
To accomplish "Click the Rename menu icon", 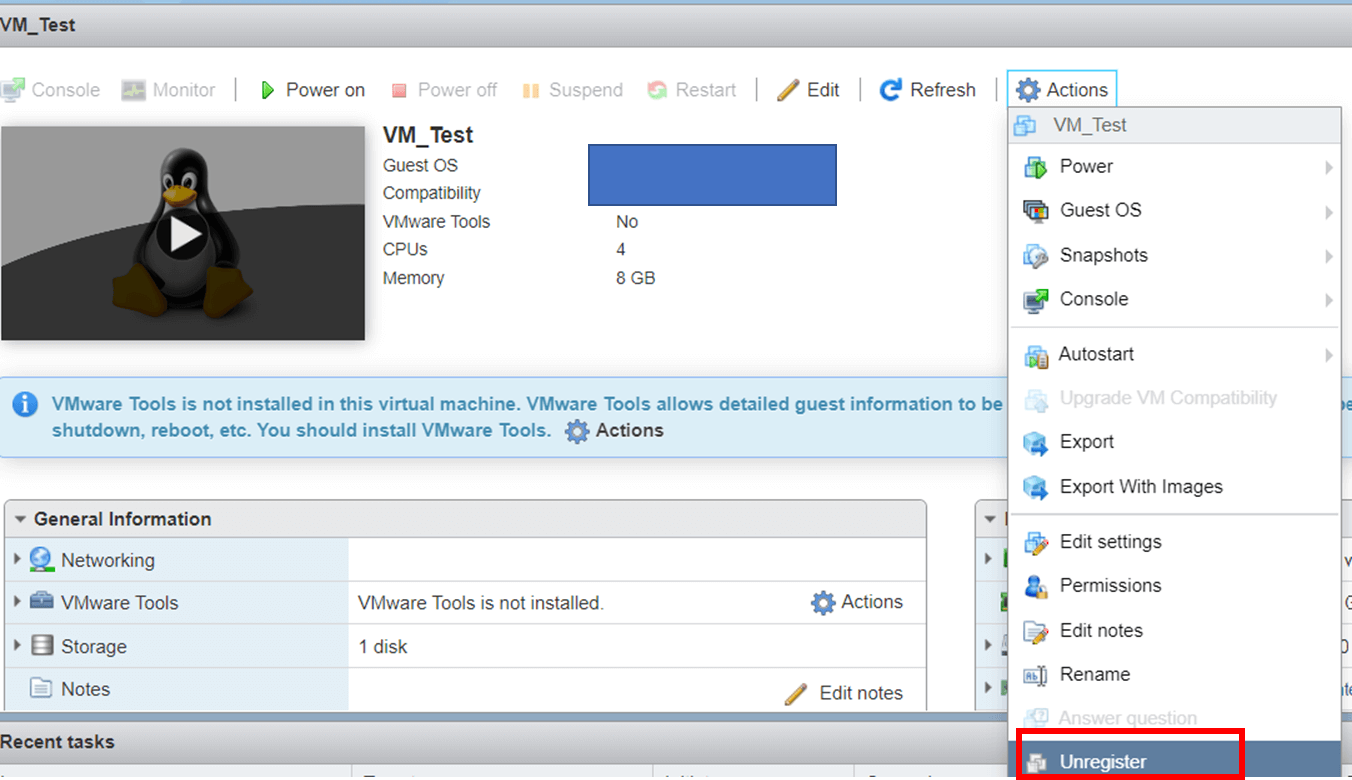I will [1035, 676].
